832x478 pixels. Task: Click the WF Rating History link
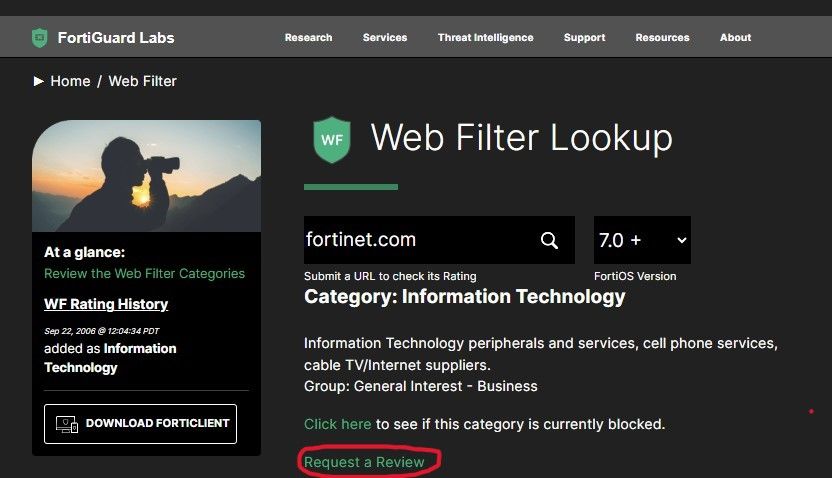(x=106, y=304)
